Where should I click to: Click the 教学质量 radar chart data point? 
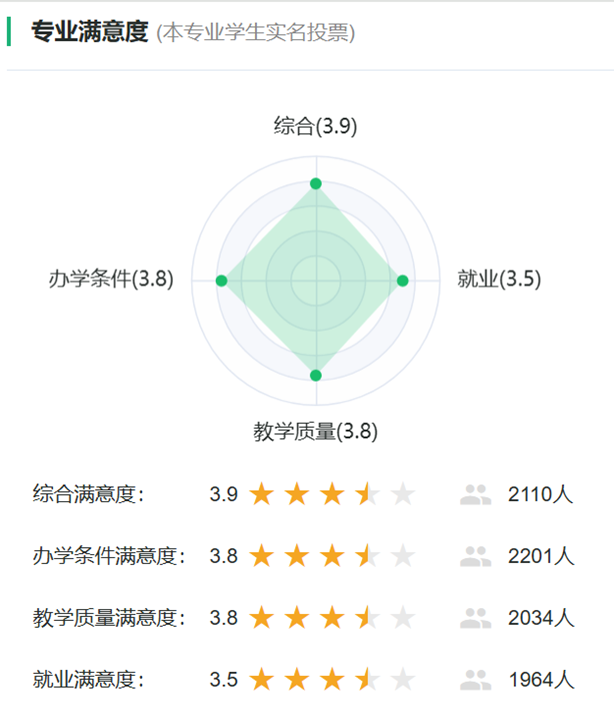point(316,375)
